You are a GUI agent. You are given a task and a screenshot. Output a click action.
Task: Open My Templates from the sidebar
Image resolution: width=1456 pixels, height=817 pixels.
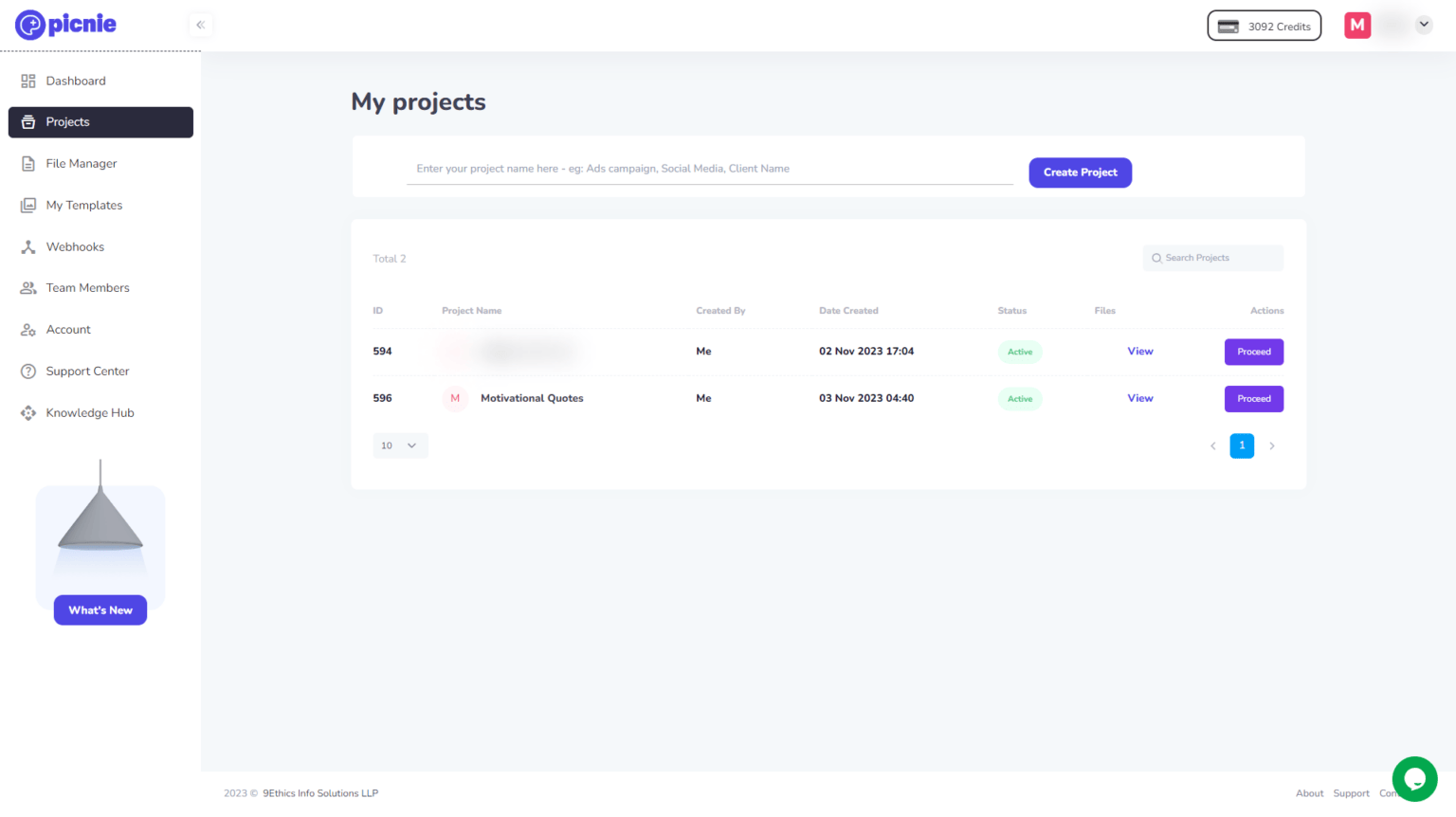pos(84,205)
